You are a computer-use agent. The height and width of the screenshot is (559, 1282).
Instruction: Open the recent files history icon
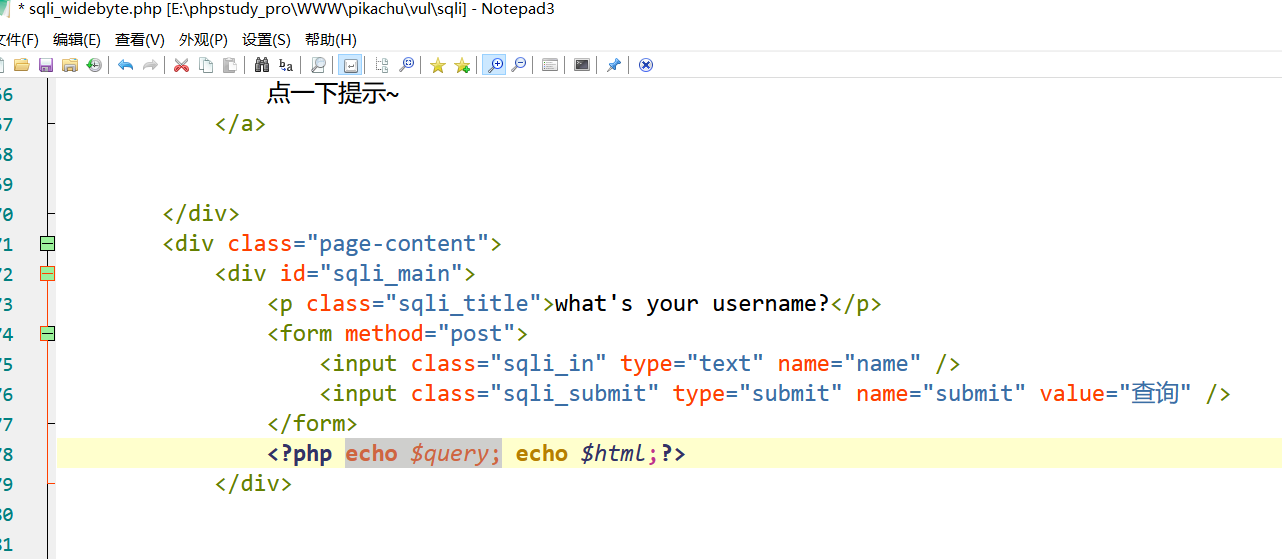coord(94,65)
